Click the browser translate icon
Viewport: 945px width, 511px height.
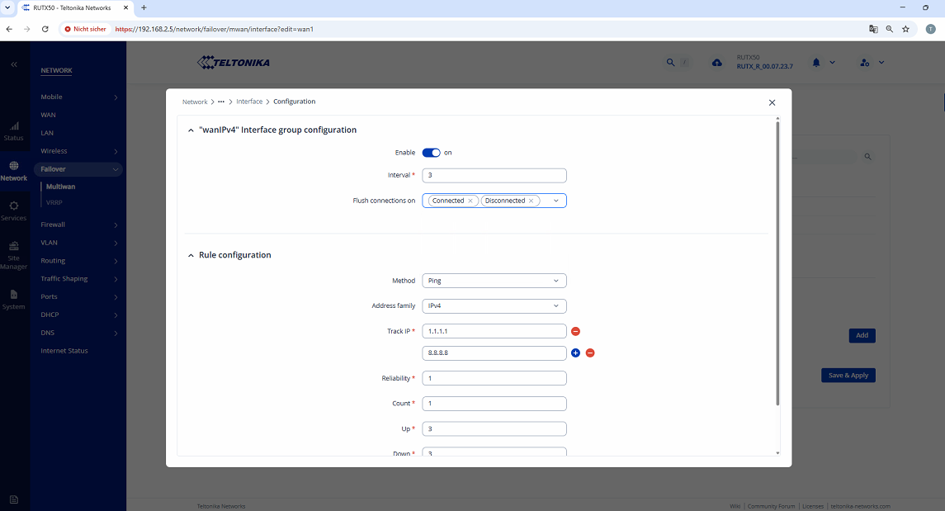(x=873, y=29)
